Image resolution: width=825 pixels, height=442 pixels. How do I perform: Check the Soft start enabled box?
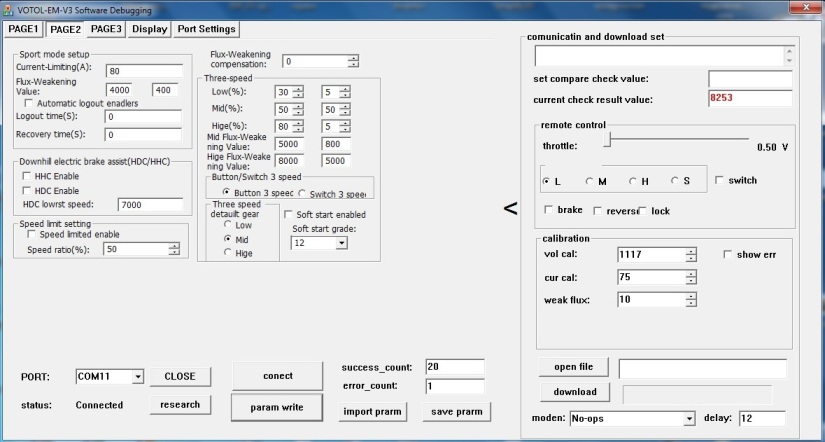[289, 214]
